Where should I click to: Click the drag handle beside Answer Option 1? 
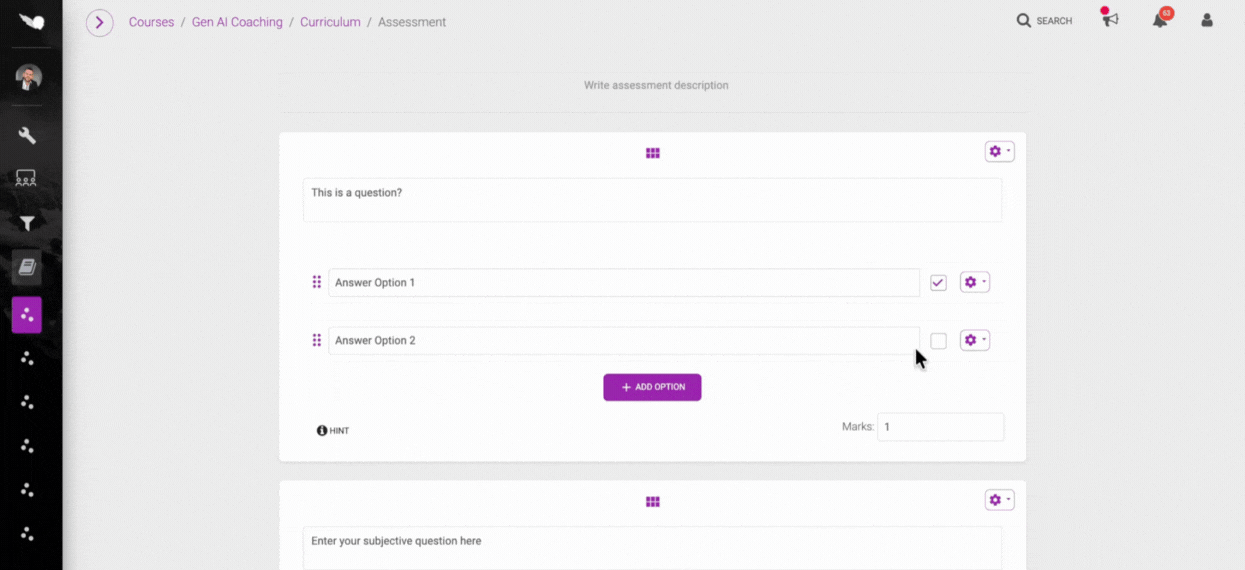pyautogui.click(x=317, y=282)
